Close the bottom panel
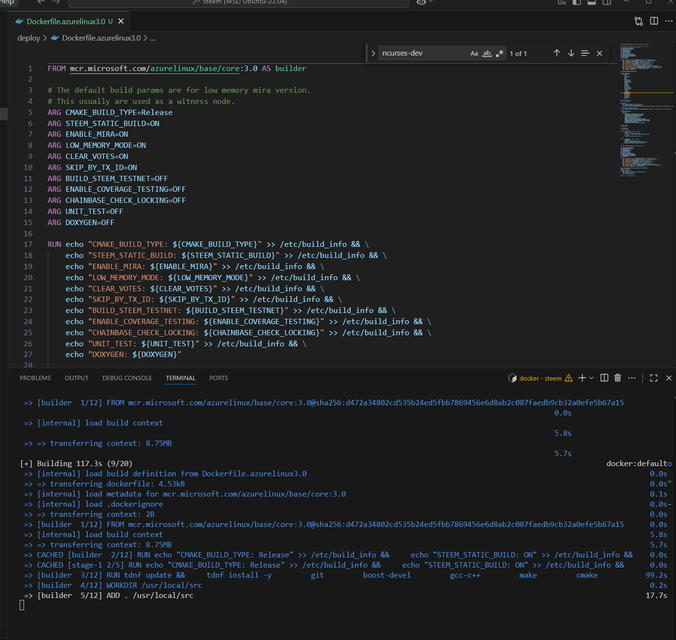This screenshot has width=676, height=640. [669, 378]
